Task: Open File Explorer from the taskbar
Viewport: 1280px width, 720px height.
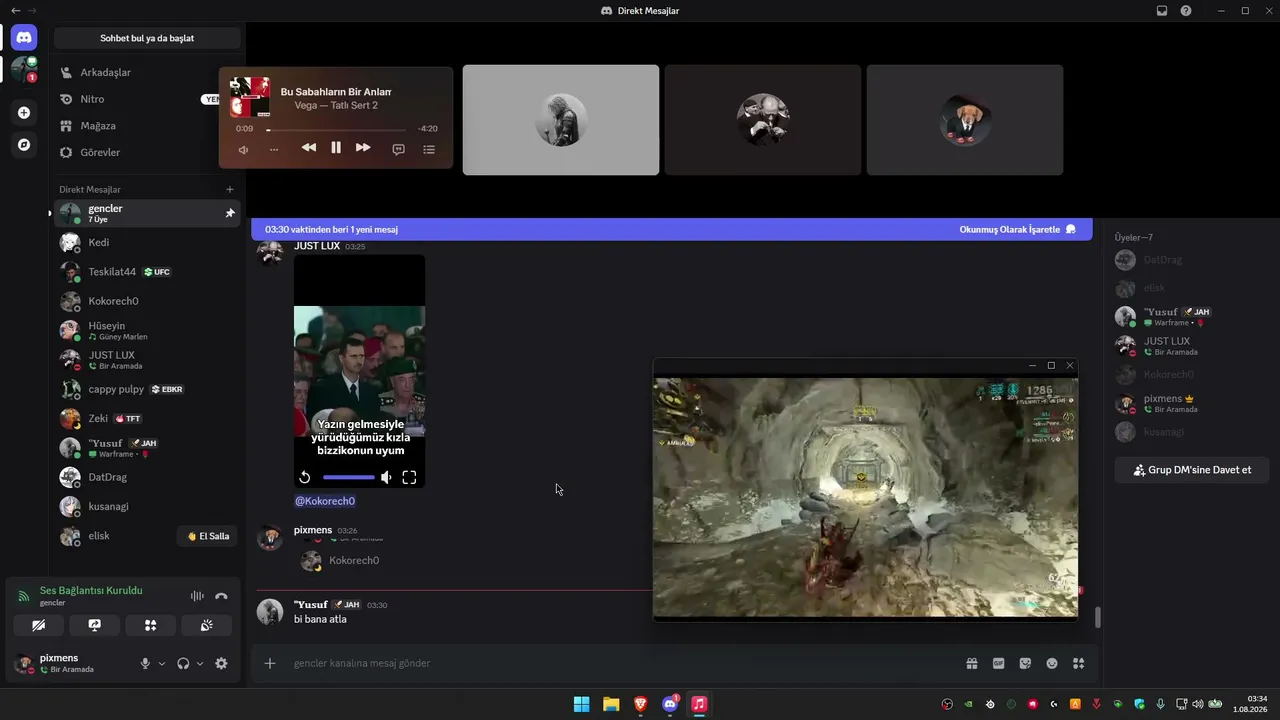Action: tap(611, 704)
